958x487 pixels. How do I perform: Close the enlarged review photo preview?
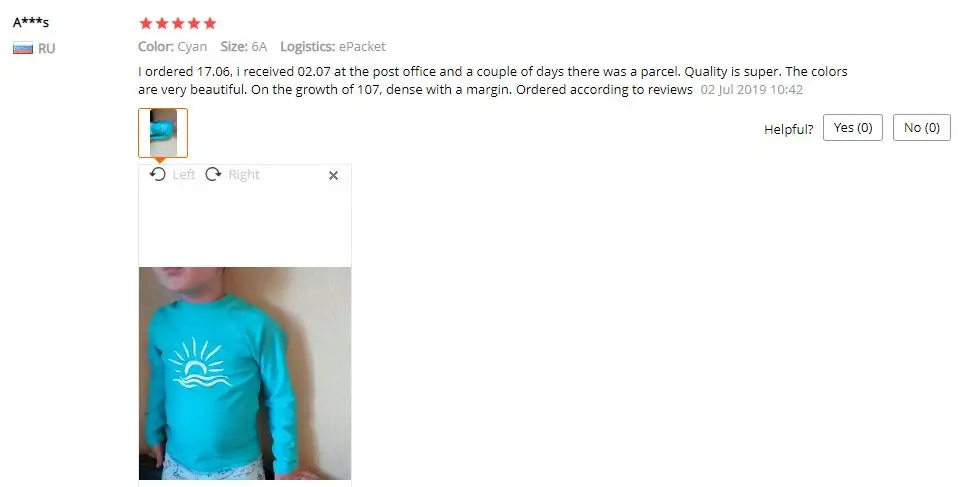(x=334, y=175)
